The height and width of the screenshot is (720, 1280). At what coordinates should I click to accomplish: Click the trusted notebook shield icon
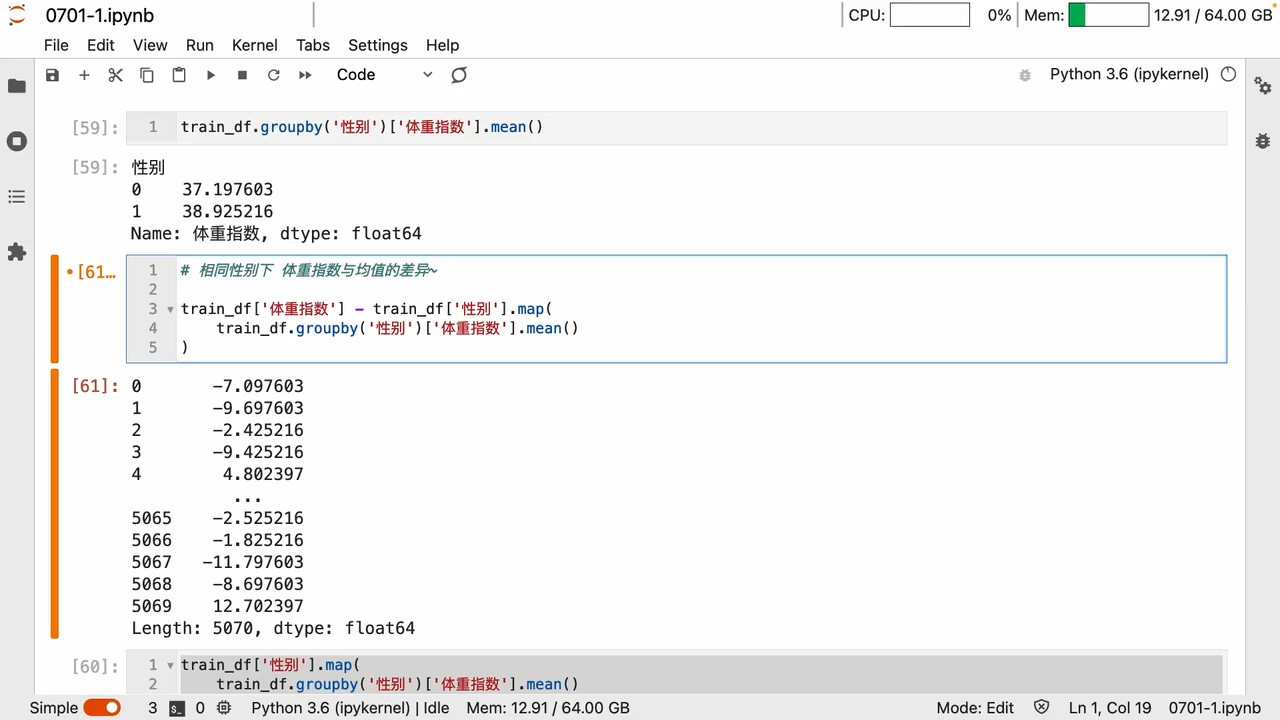pyautogui.click(x=1042, y=708)
